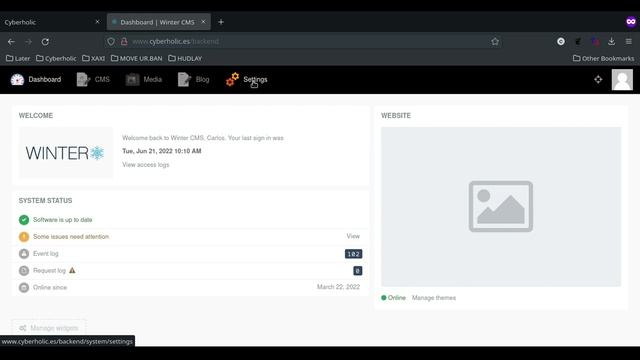Click View next to issues need attention
Image resolution: width=640 pixels, height=360 pixels.
coord(353,236)
